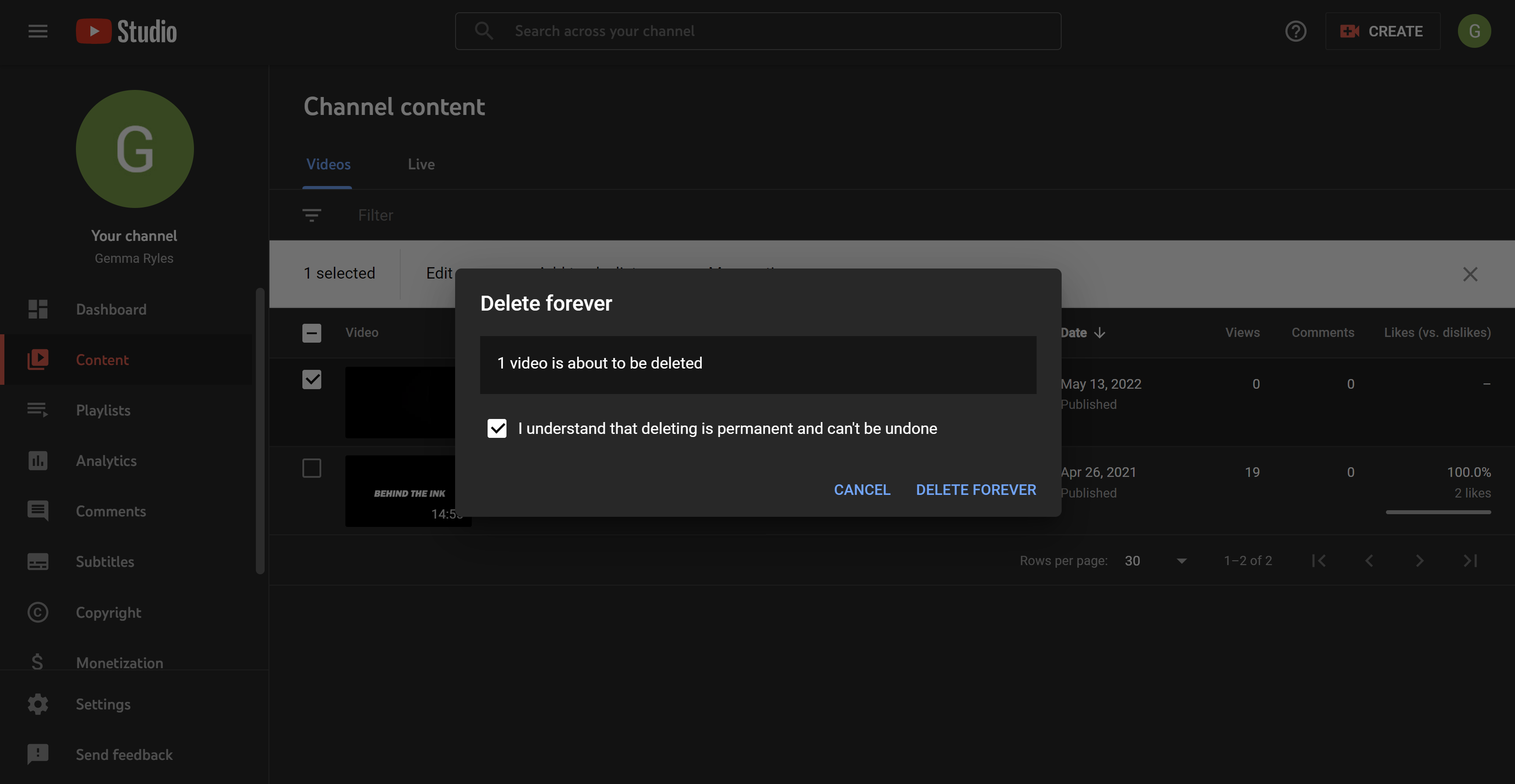The height and width of the screenshot is (784, 1515).
Task: Toggle the select-all header checkbox
Action: pos(312,333)
